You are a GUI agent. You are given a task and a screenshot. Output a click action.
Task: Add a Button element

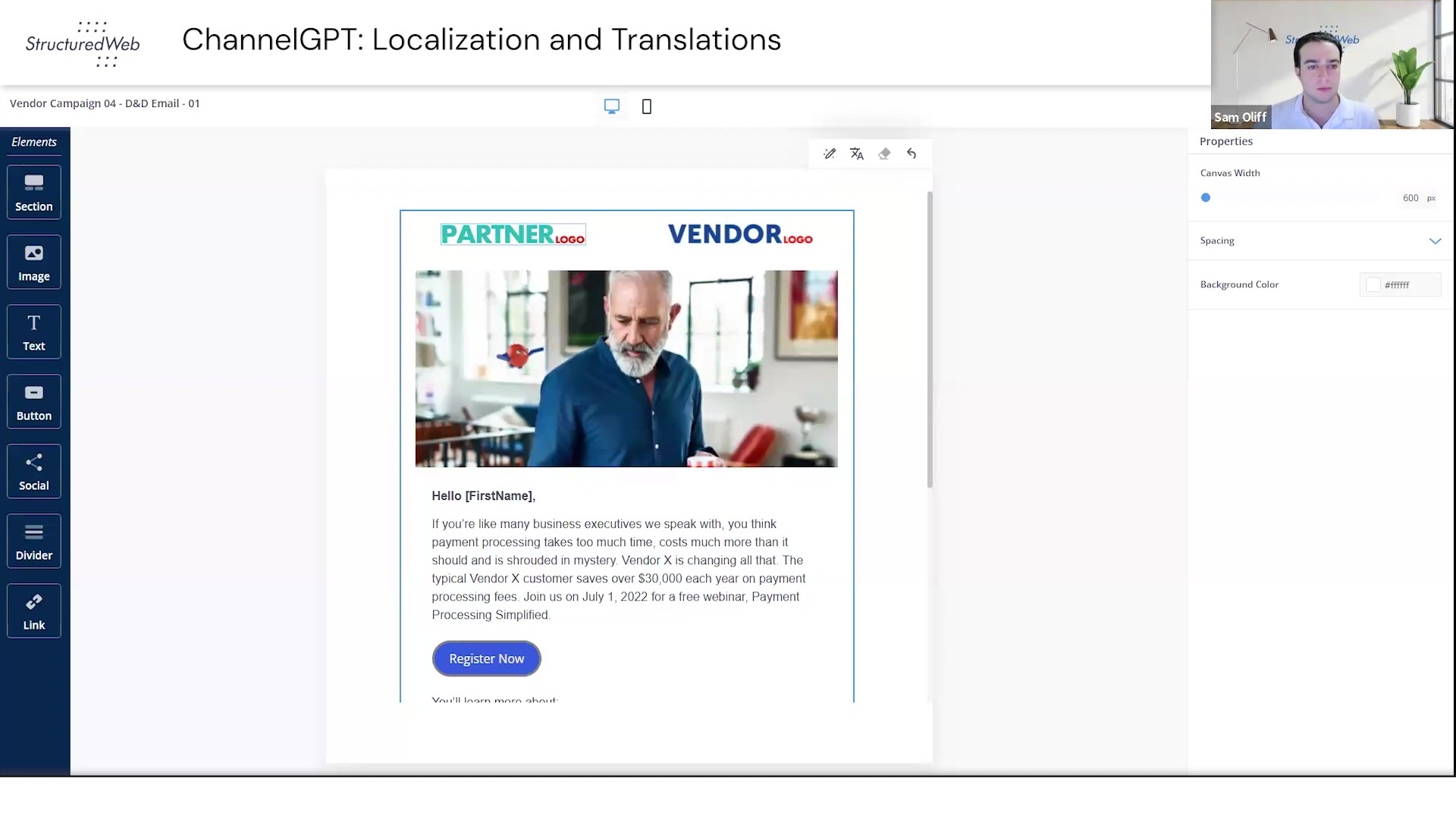coord(34,402)
